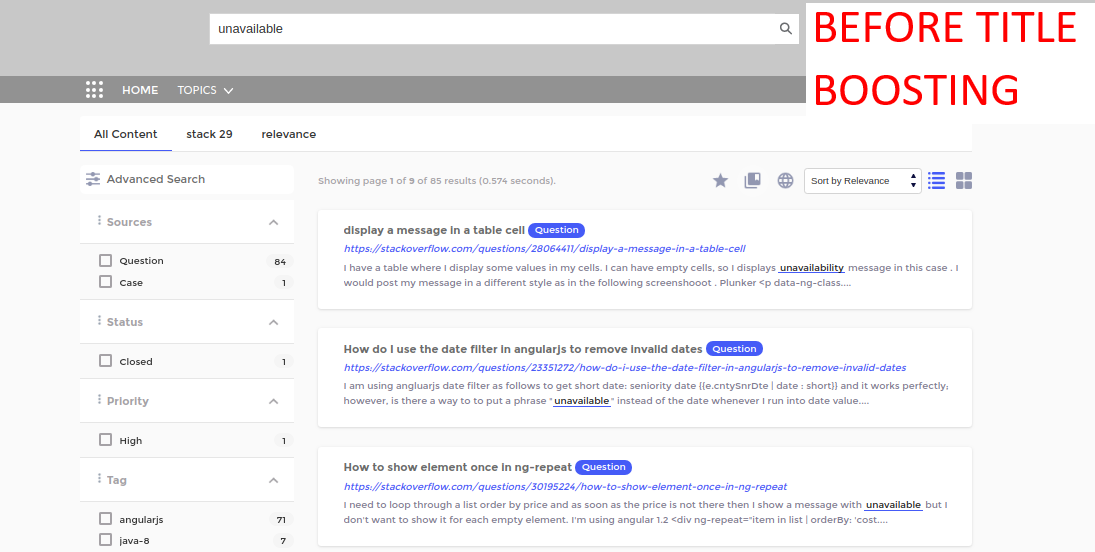Switch to the relevance tab
This screenshot has height=552, width=1095.
pyautogui.click(x=288, y=134)
